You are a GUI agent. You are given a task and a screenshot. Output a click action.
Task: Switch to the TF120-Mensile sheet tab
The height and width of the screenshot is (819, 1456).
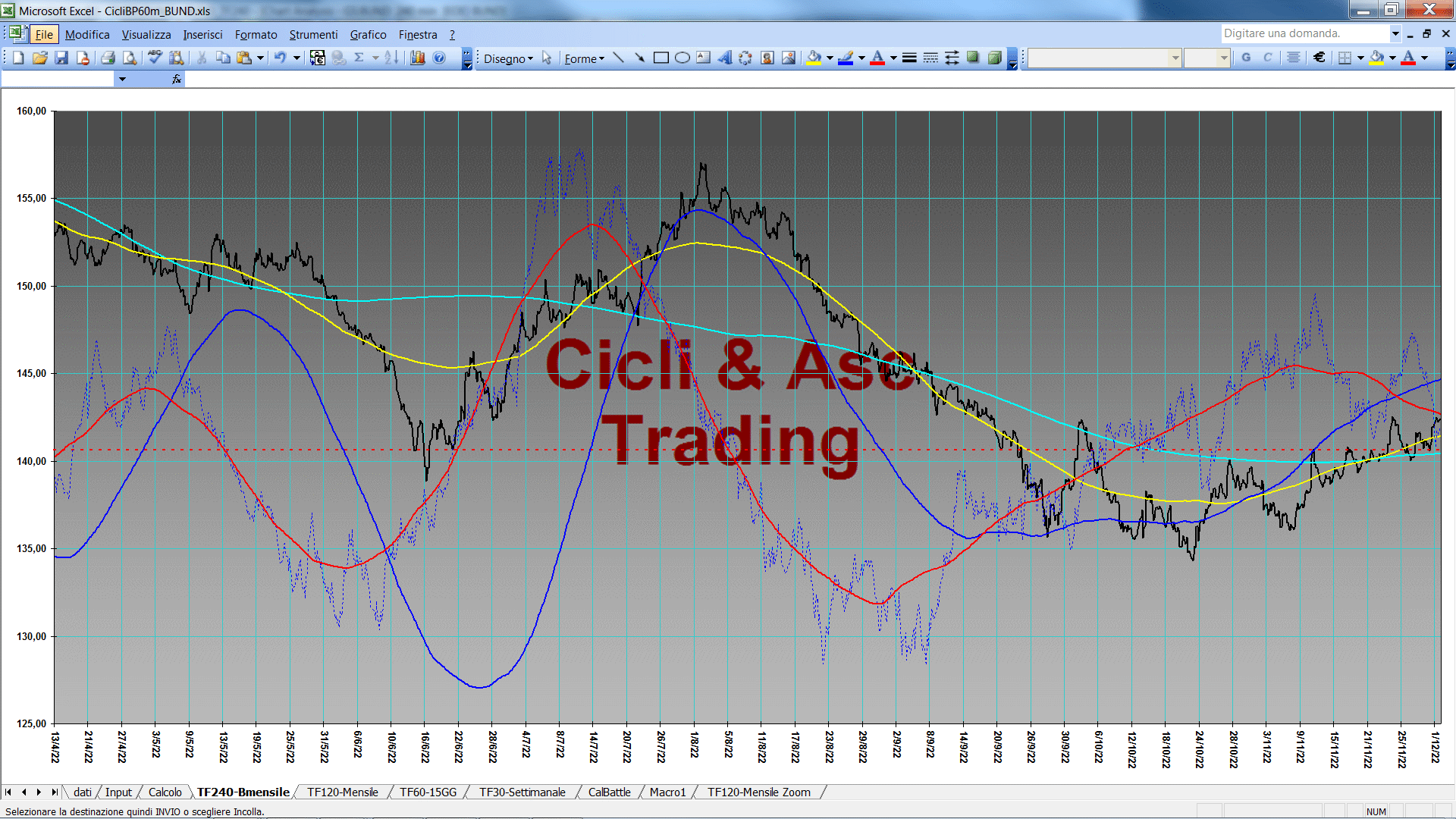(342, 792)
